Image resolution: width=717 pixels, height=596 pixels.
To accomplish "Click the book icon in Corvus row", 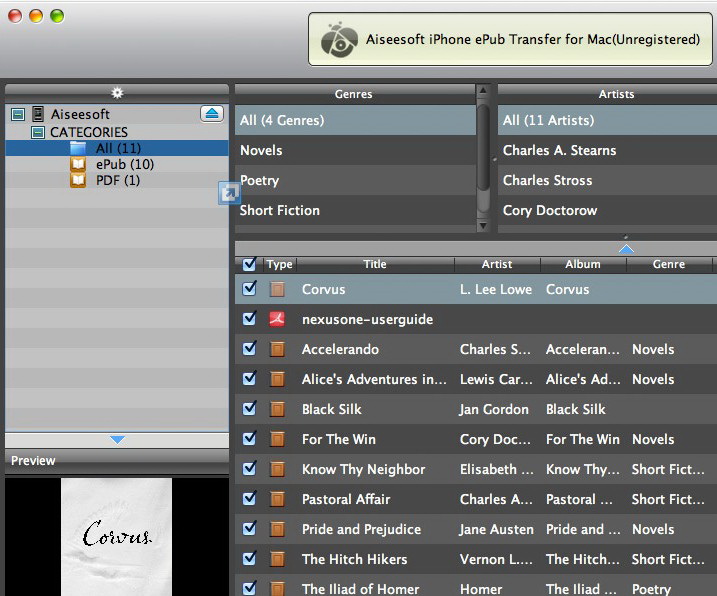I will click(x=277, y=289).
